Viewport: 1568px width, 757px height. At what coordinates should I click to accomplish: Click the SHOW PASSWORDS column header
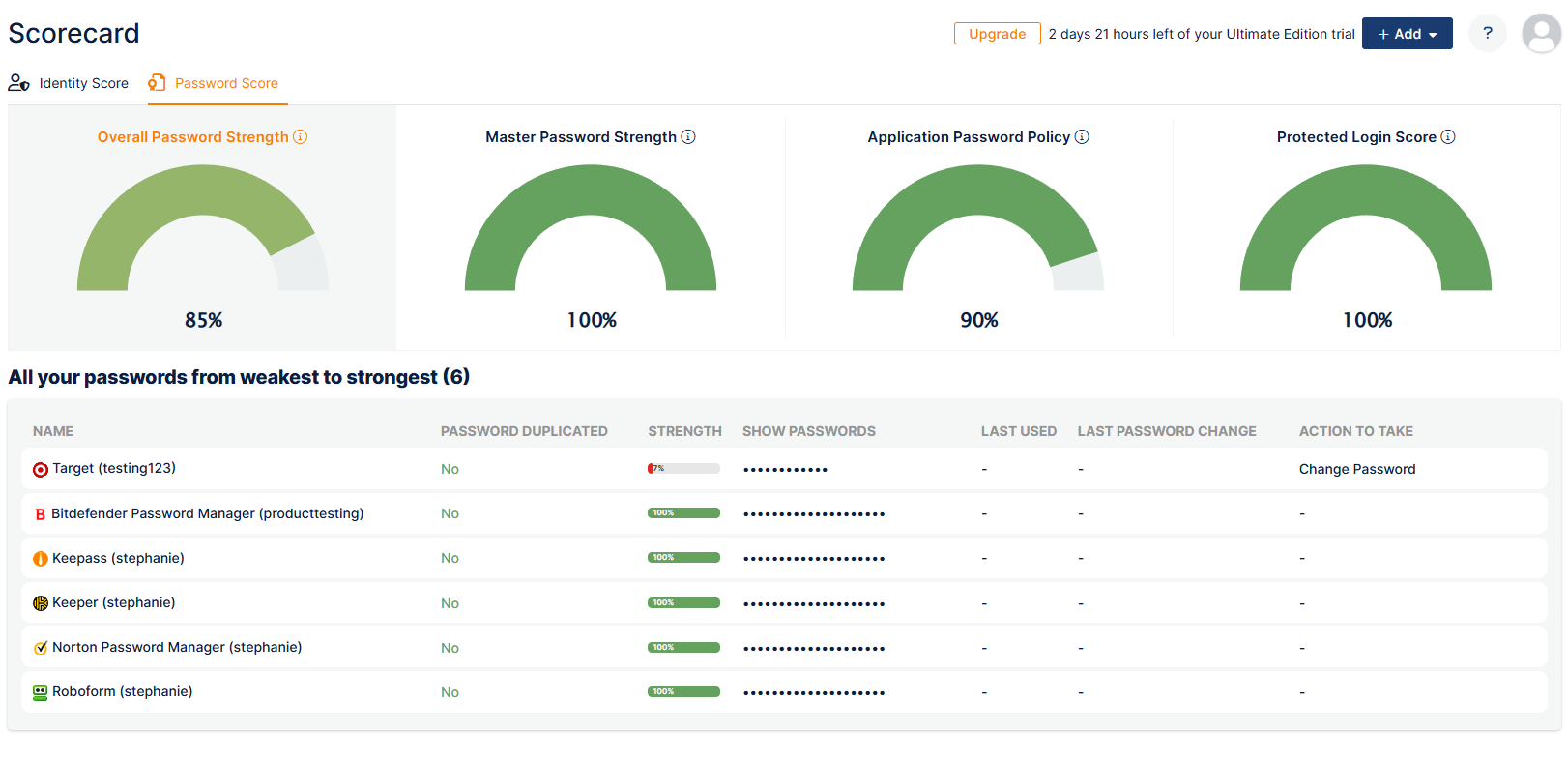[x=809, y=431]
